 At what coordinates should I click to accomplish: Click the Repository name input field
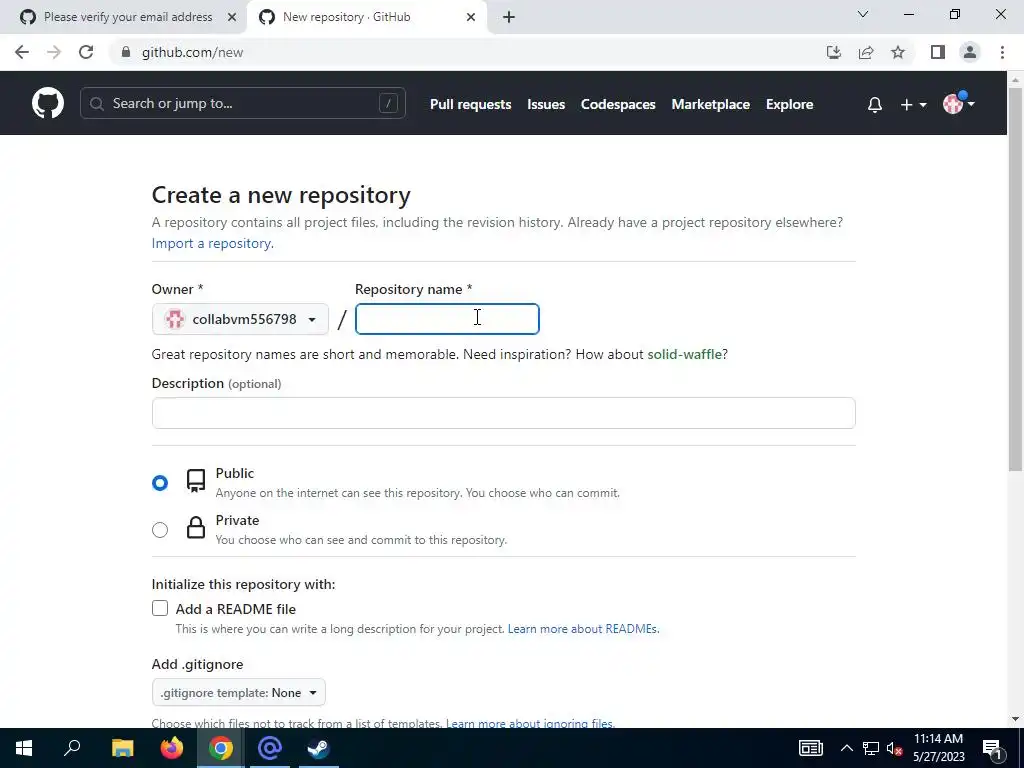click(447, 319)
